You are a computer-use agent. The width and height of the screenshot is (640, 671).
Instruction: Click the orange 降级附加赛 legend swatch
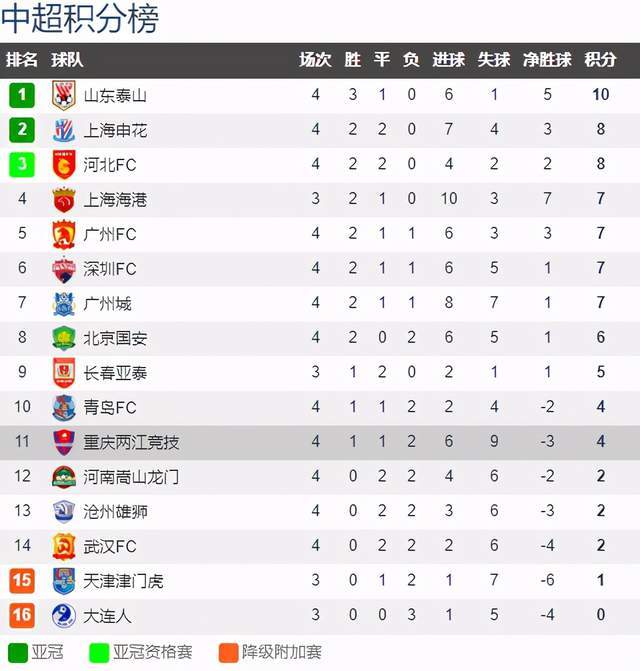228,653
